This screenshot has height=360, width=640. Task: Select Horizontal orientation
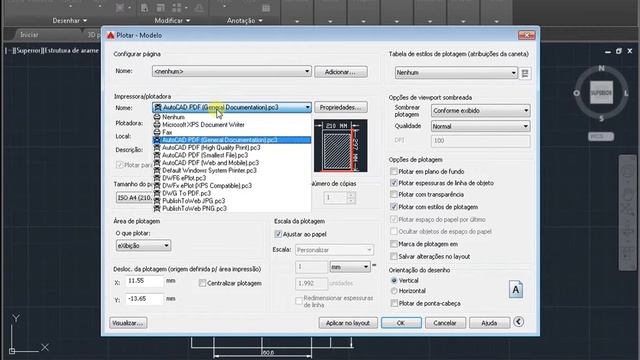pyautogui.click(x=394, y=291)
